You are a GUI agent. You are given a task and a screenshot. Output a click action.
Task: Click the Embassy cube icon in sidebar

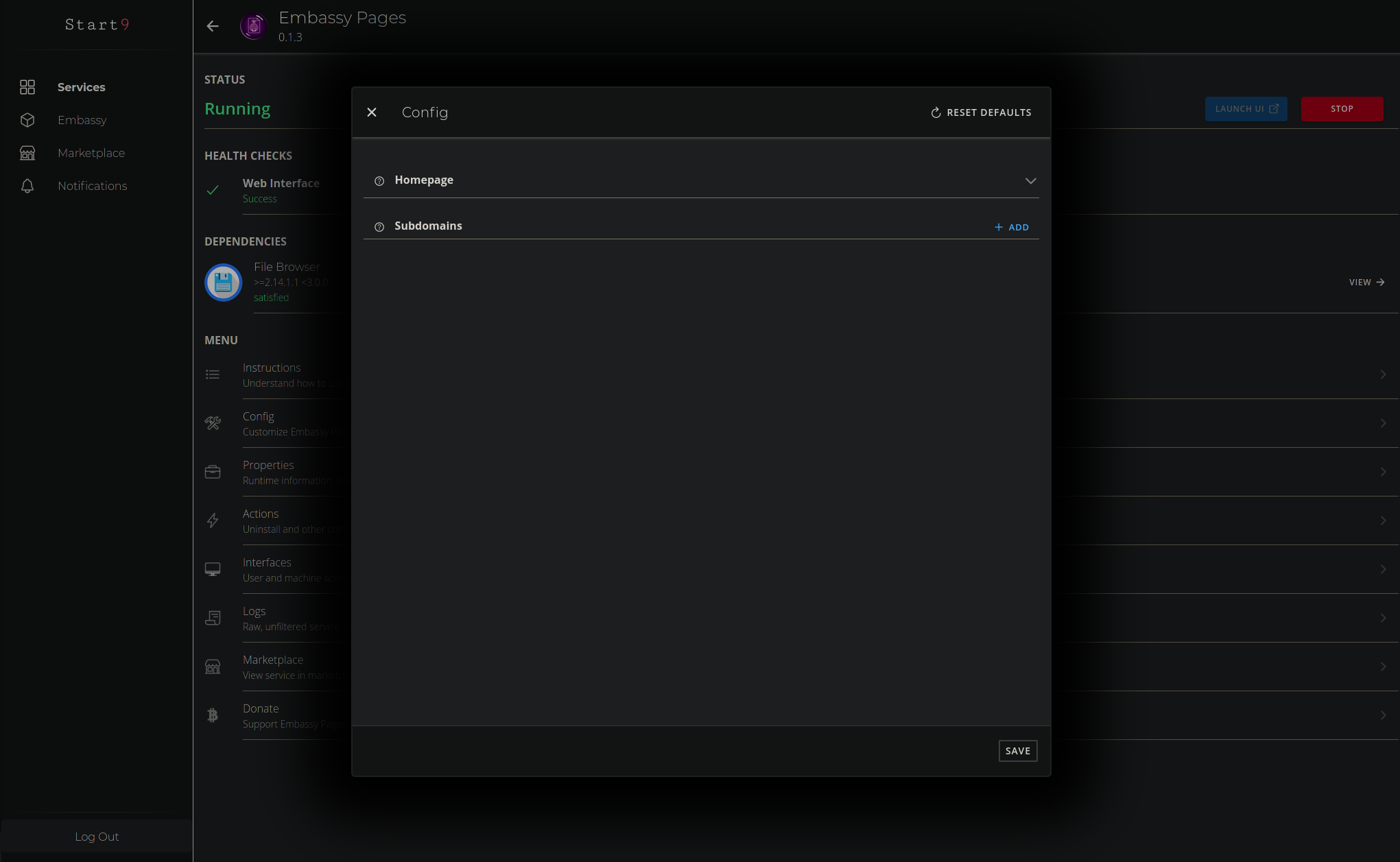click(27, 120)
